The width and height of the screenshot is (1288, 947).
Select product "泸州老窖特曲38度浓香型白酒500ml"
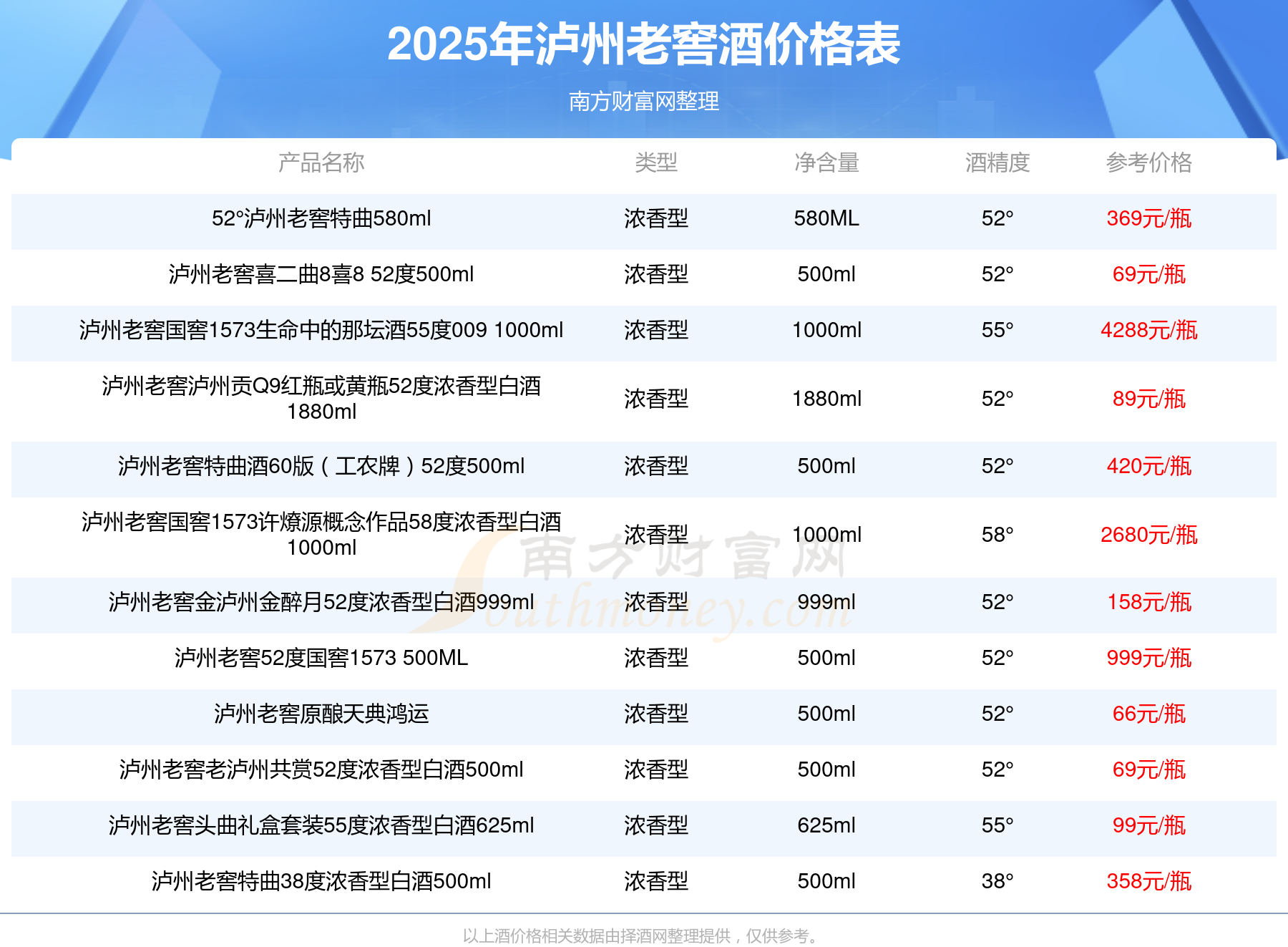[321, 881]
